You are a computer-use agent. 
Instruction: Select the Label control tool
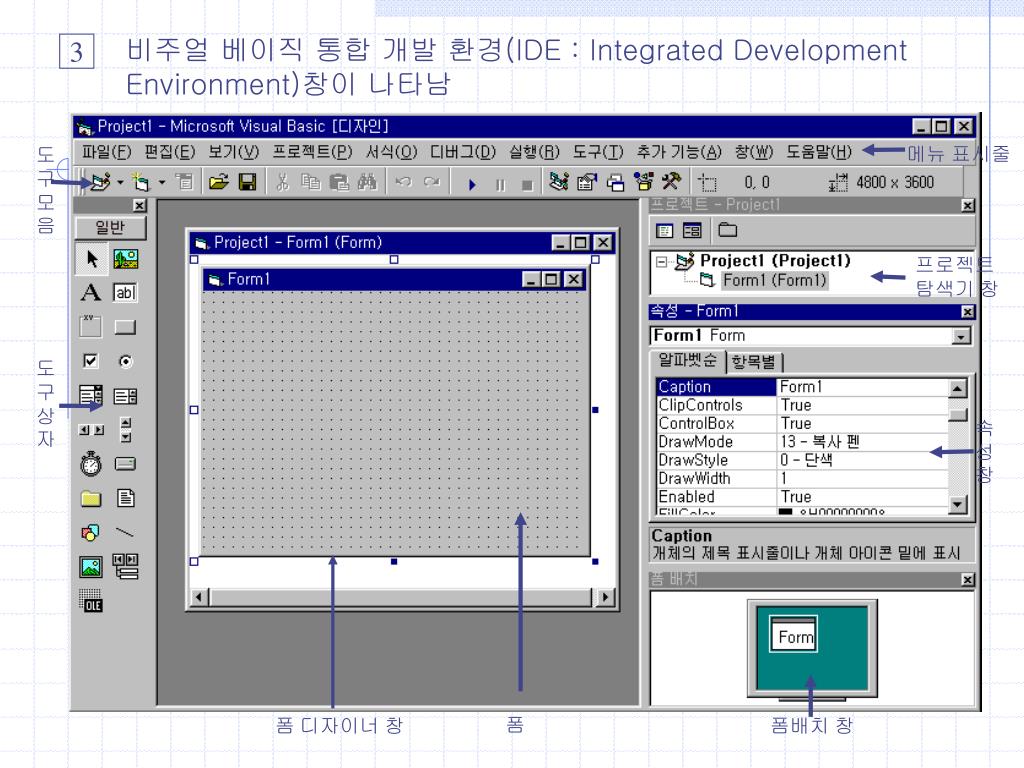pos(91,293)
